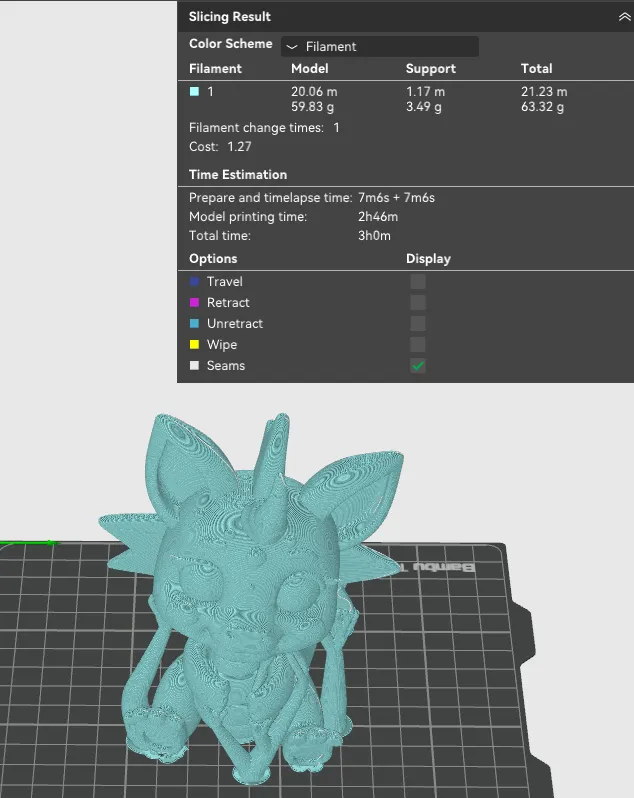634x798 pixels.
Task: Click the Slicing Result title
Action: click(x=229, y=17)
